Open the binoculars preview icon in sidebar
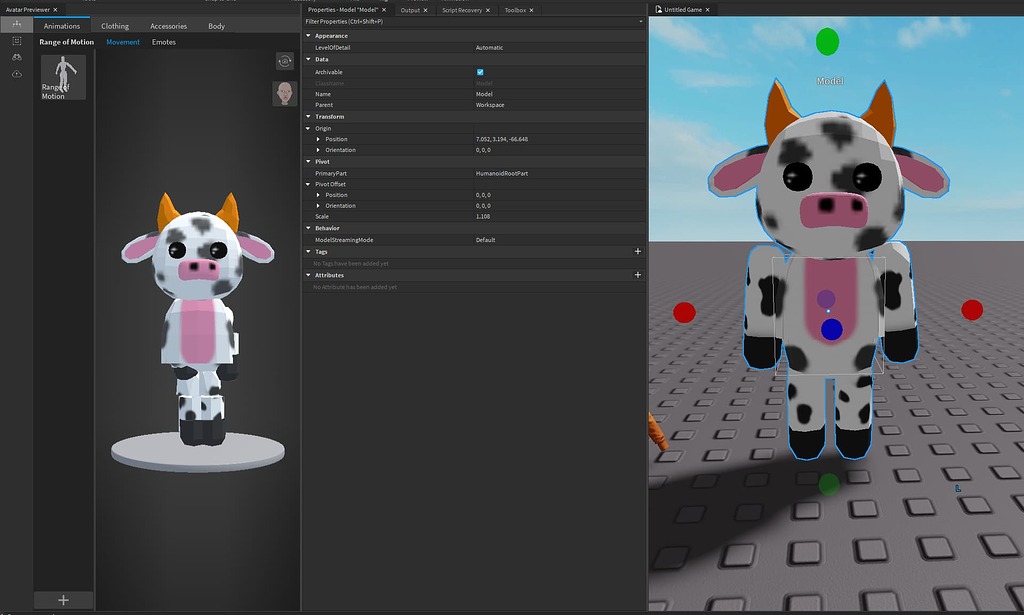This screenshot has height=615, width=1024. (x=16, y=57)
